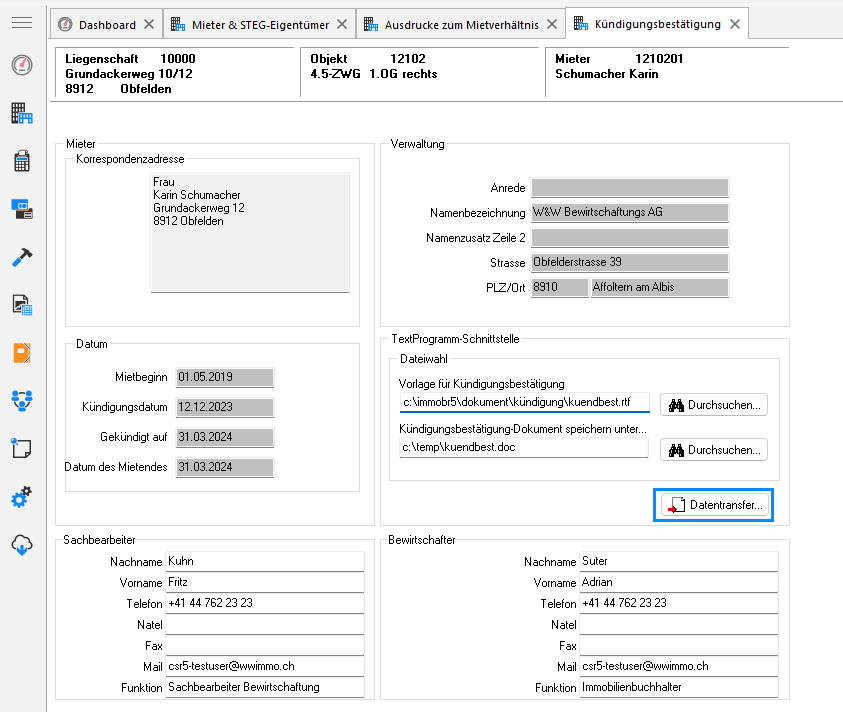Viewport: 843px width, 712px height.
Task: Edit Bewirtschafter Funktion field Immobilienbuchhalter
Action: [x=678, y=687]
